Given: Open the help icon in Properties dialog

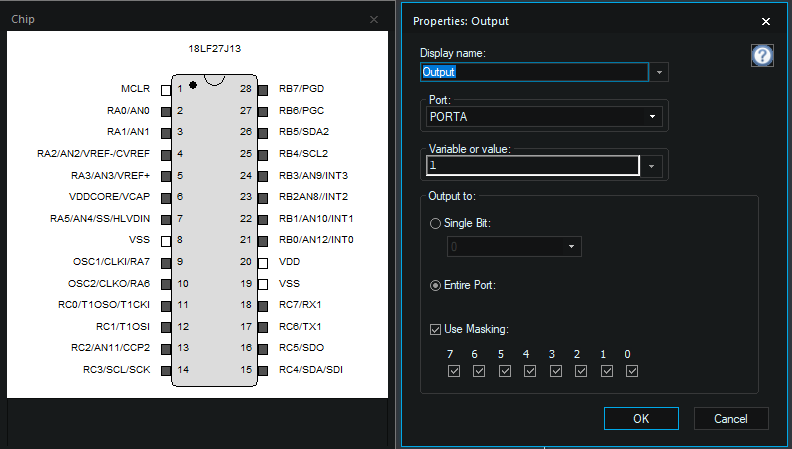Looking at the screenshot, I should 762,55.
